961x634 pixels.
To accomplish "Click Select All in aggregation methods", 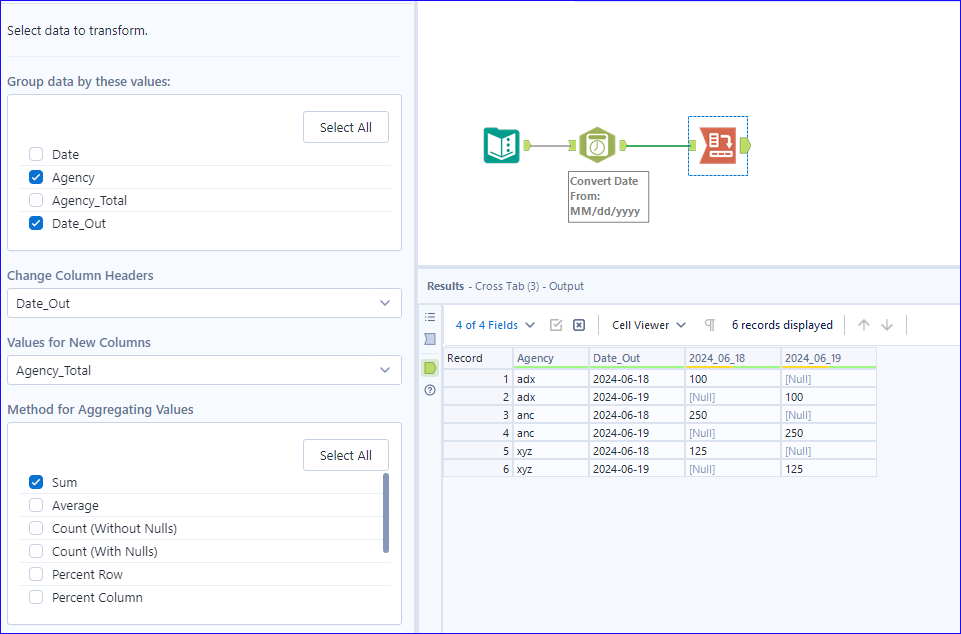I will click(346, 455).
